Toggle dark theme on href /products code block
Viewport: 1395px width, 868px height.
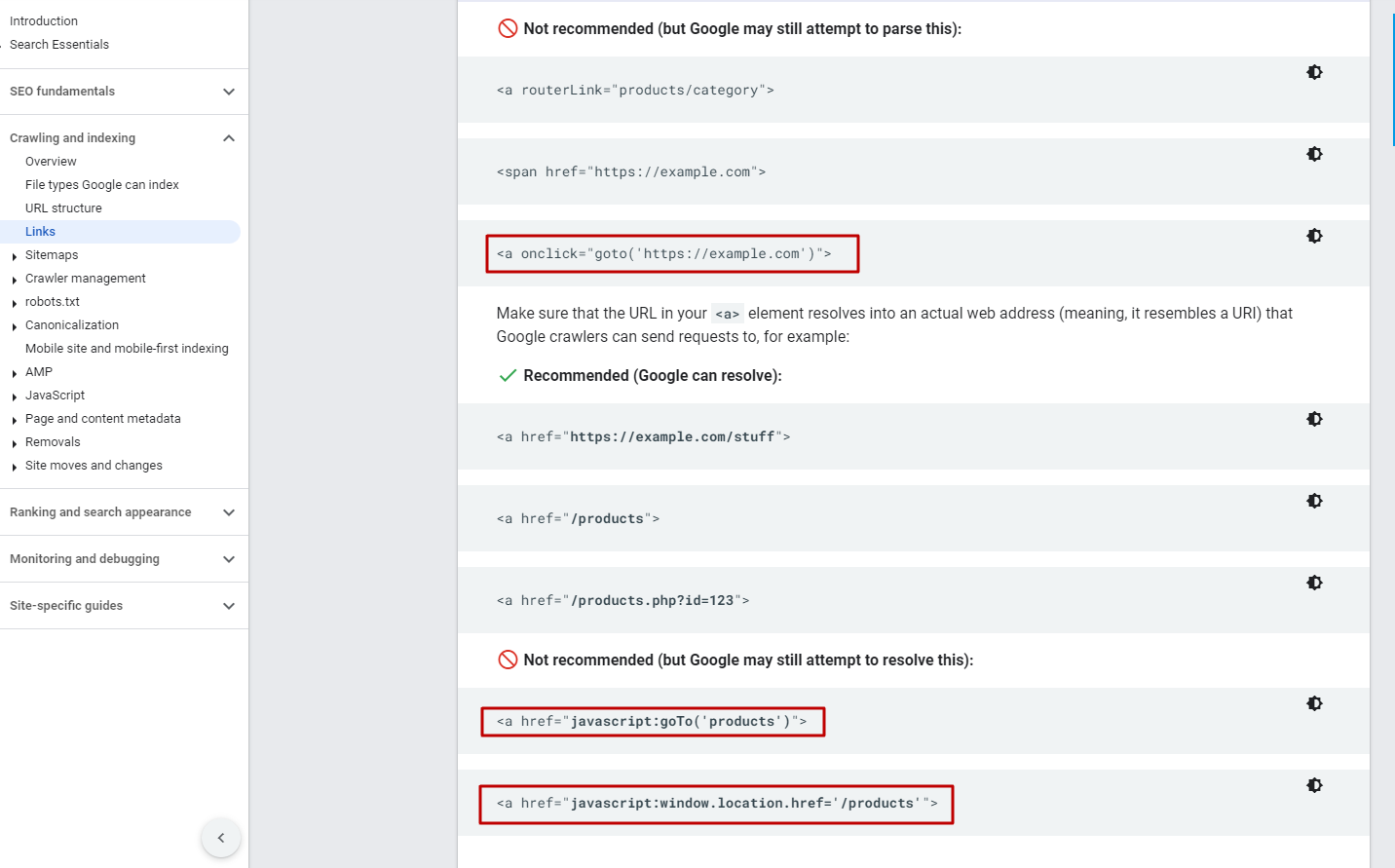[x=1314, y=501]
